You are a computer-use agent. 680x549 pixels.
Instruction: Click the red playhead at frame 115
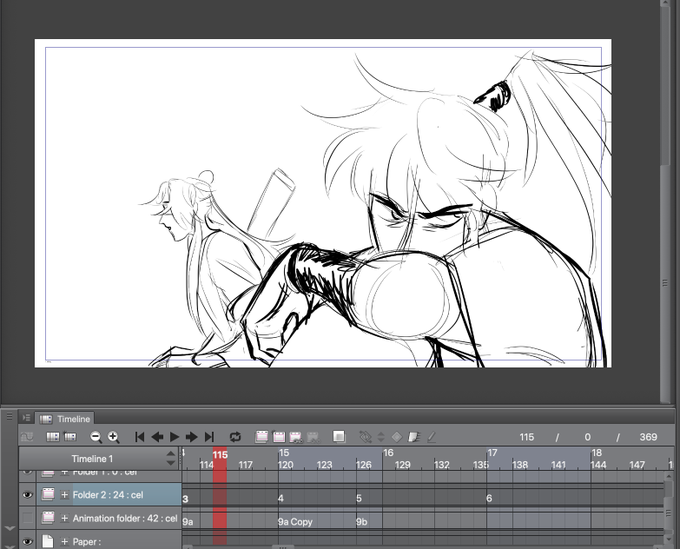pyautogui.click(x=220, y=455)
